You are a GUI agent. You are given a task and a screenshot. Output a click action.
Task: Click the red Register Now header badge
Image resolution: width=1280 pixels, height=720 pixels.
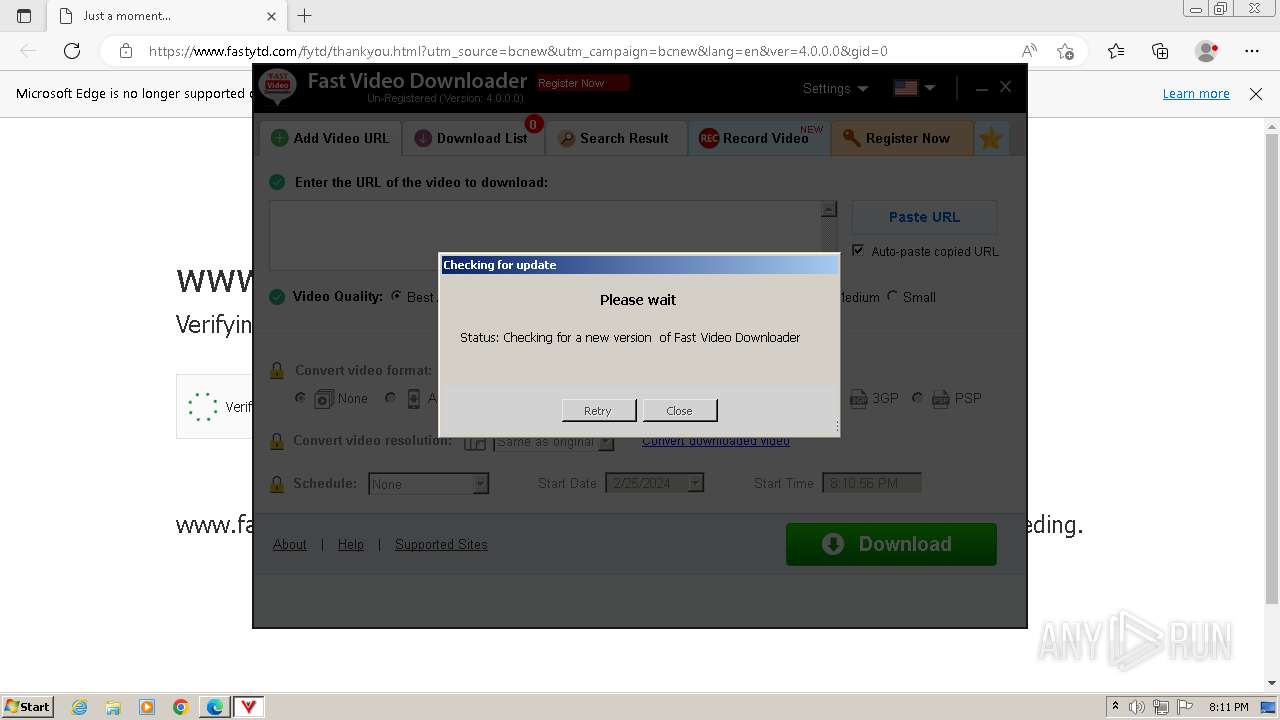coord(583,83)
